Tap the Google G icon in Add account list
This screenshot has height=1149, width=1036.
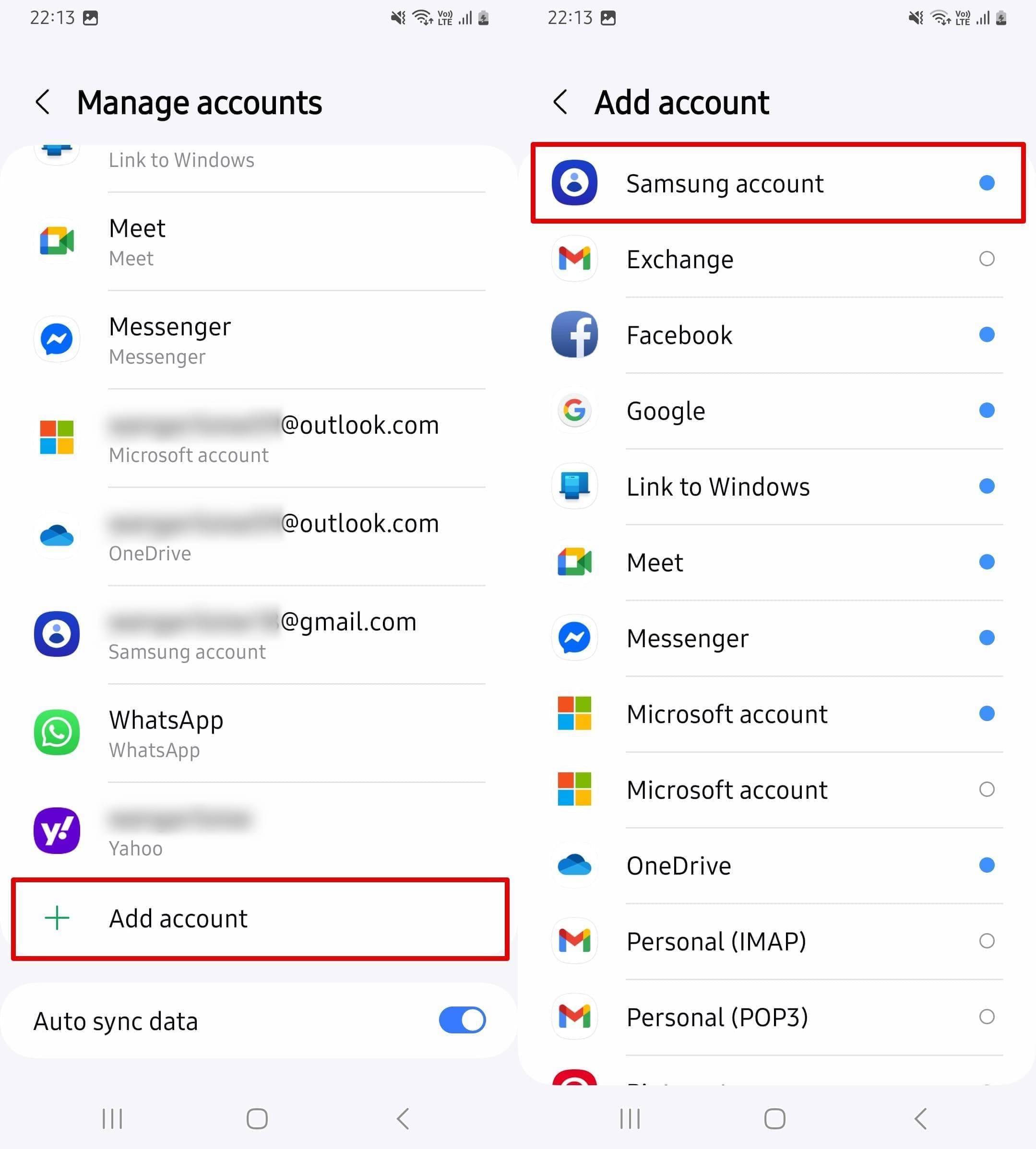click(575, 410)
